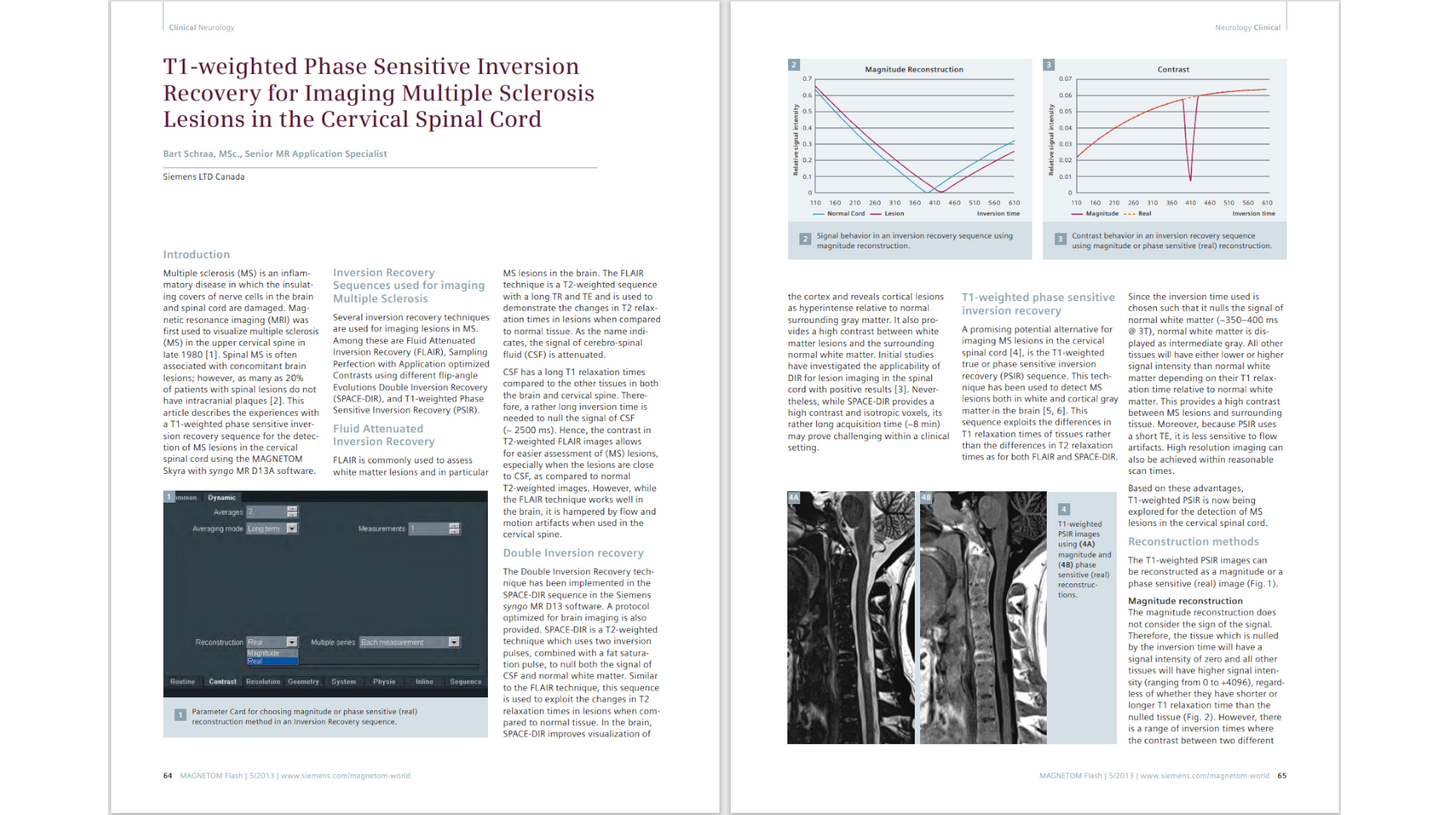Click the figure 4 caption text
The width and height of the screenshot is (1448, 815).
coord(1084,560)
